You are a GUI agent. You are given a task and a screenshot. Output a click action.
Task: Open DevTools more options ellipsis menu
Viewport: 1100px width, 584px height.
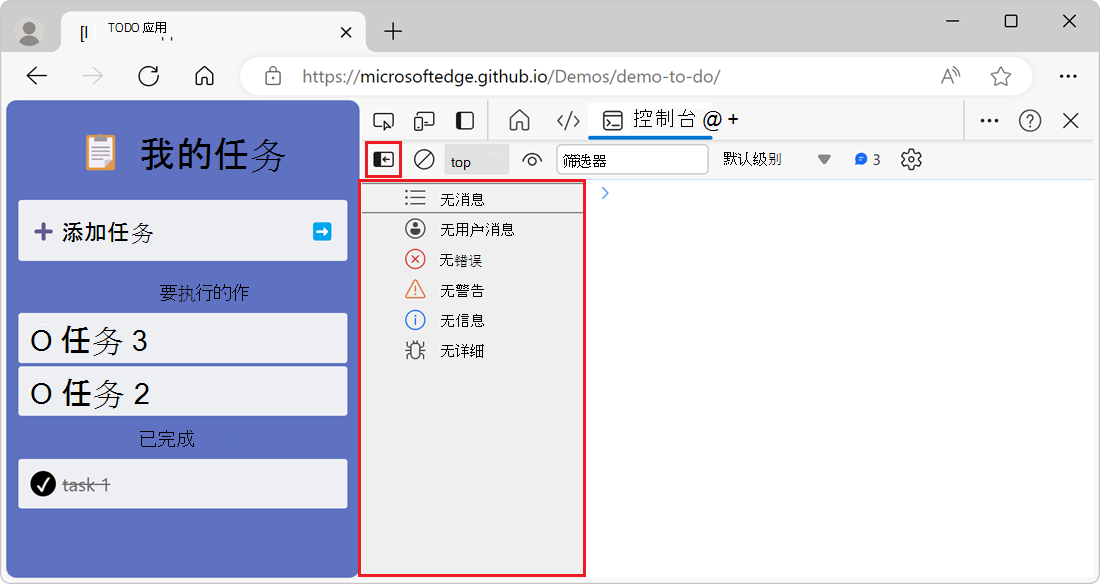[989, 121]
